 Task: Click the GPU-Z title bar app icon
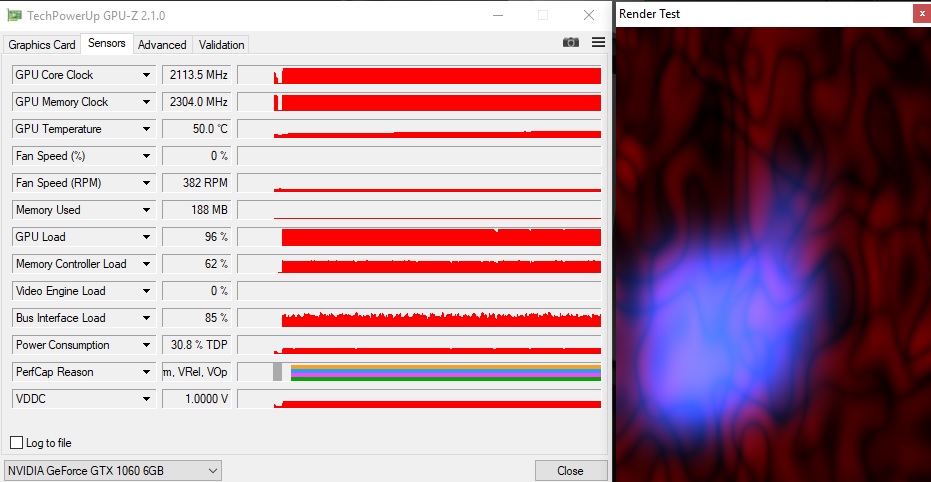coord(14,15)
